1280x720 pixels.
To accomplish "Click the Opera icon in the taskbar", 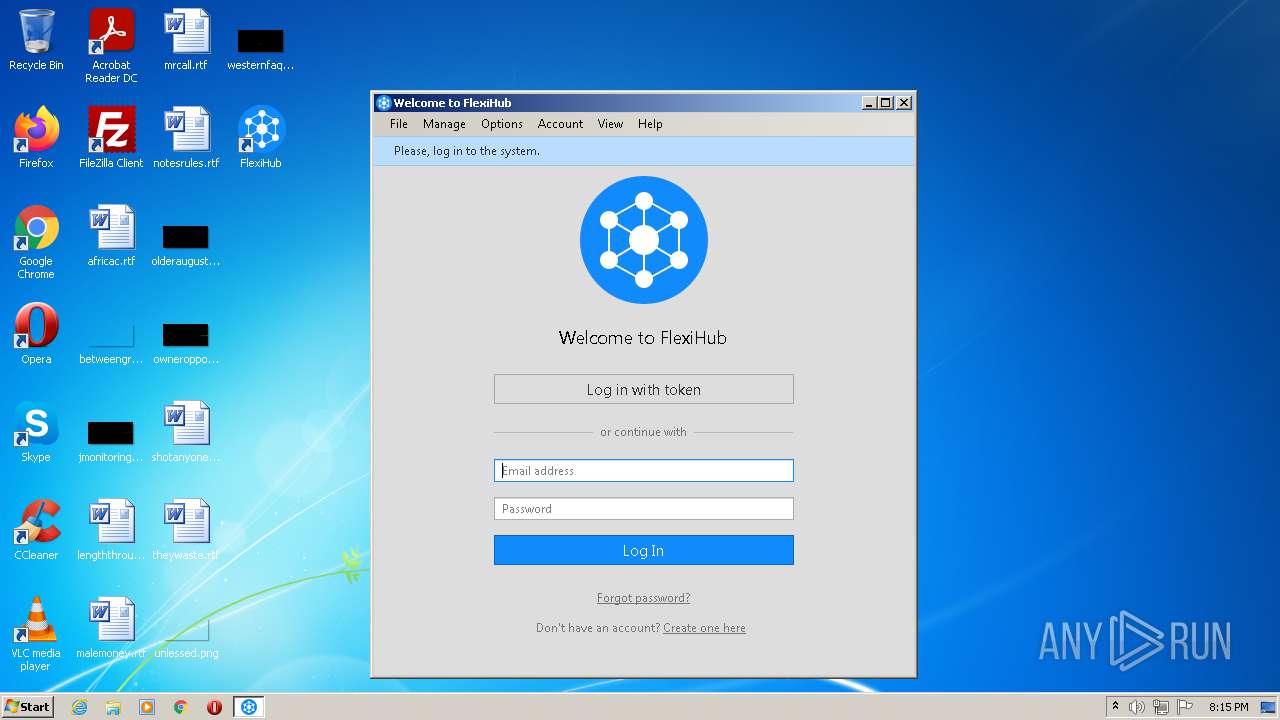I will tap(214, 707).
